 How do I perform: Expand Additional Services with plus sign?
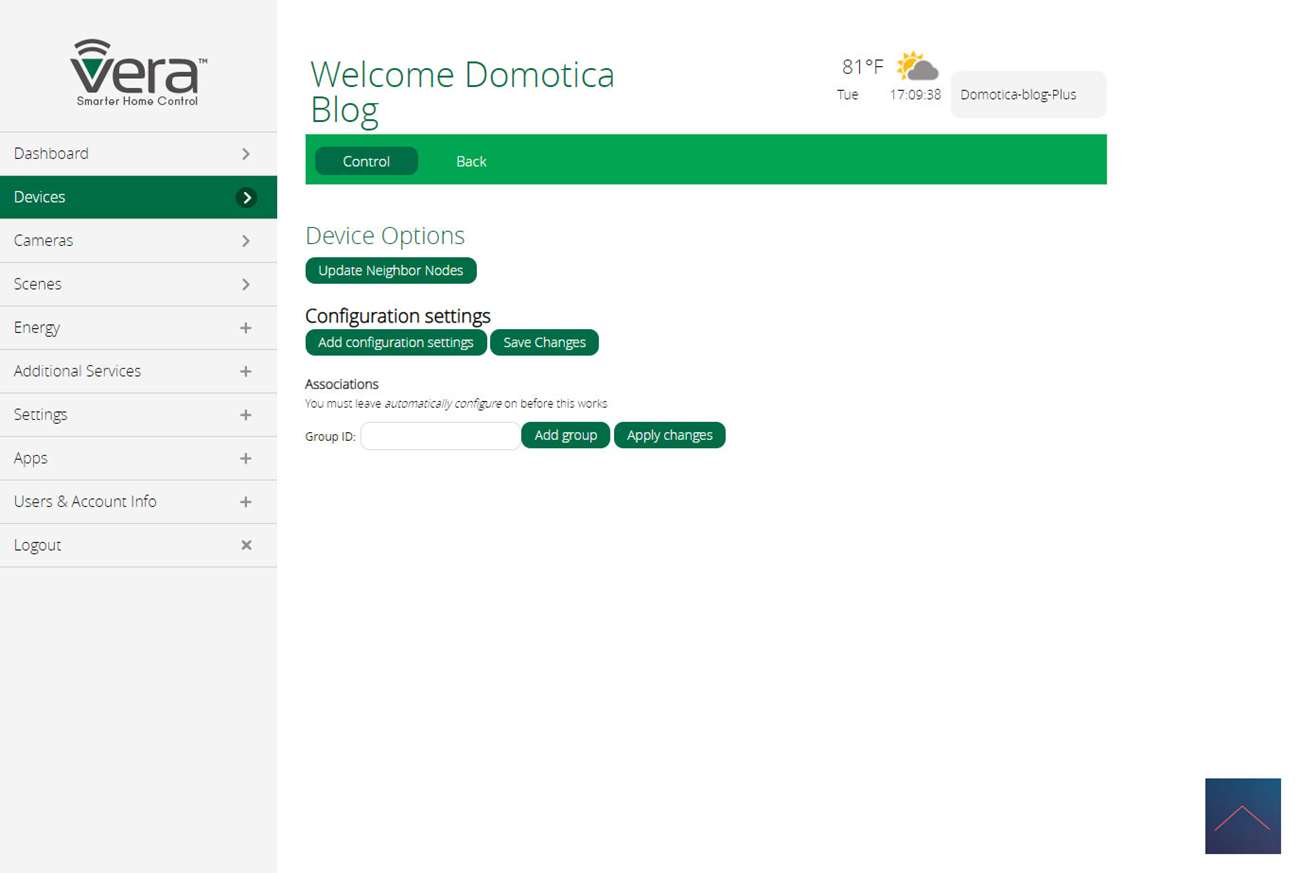tap(246, 371)
